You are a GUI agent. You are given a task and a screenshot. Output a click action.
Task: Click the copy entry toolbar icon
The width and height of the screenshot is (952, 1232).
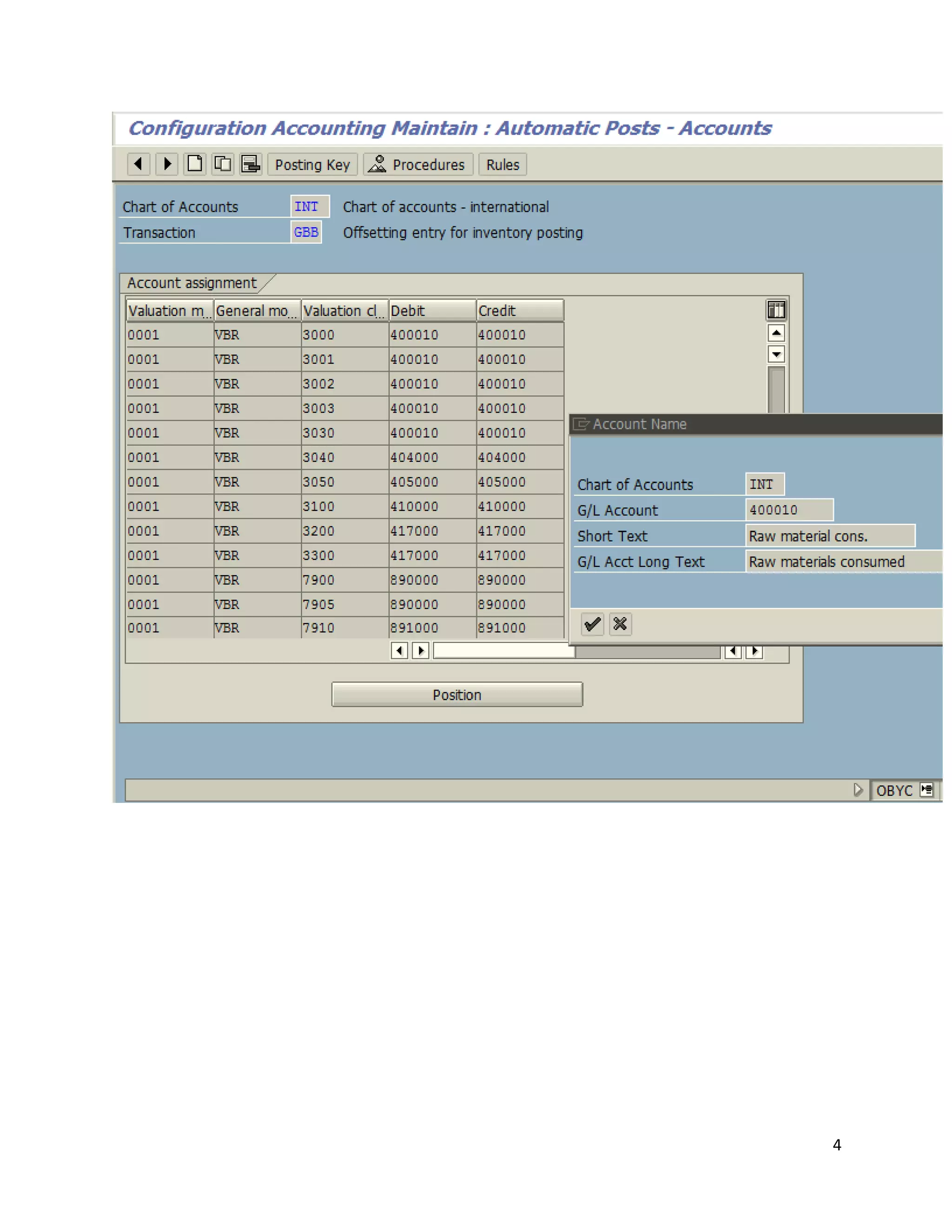point(223,164)
